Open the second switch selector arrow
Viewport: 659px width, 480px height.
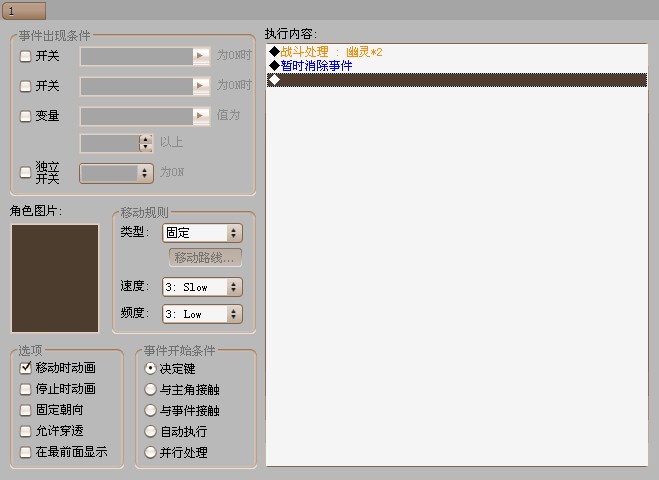click(201, 86)
